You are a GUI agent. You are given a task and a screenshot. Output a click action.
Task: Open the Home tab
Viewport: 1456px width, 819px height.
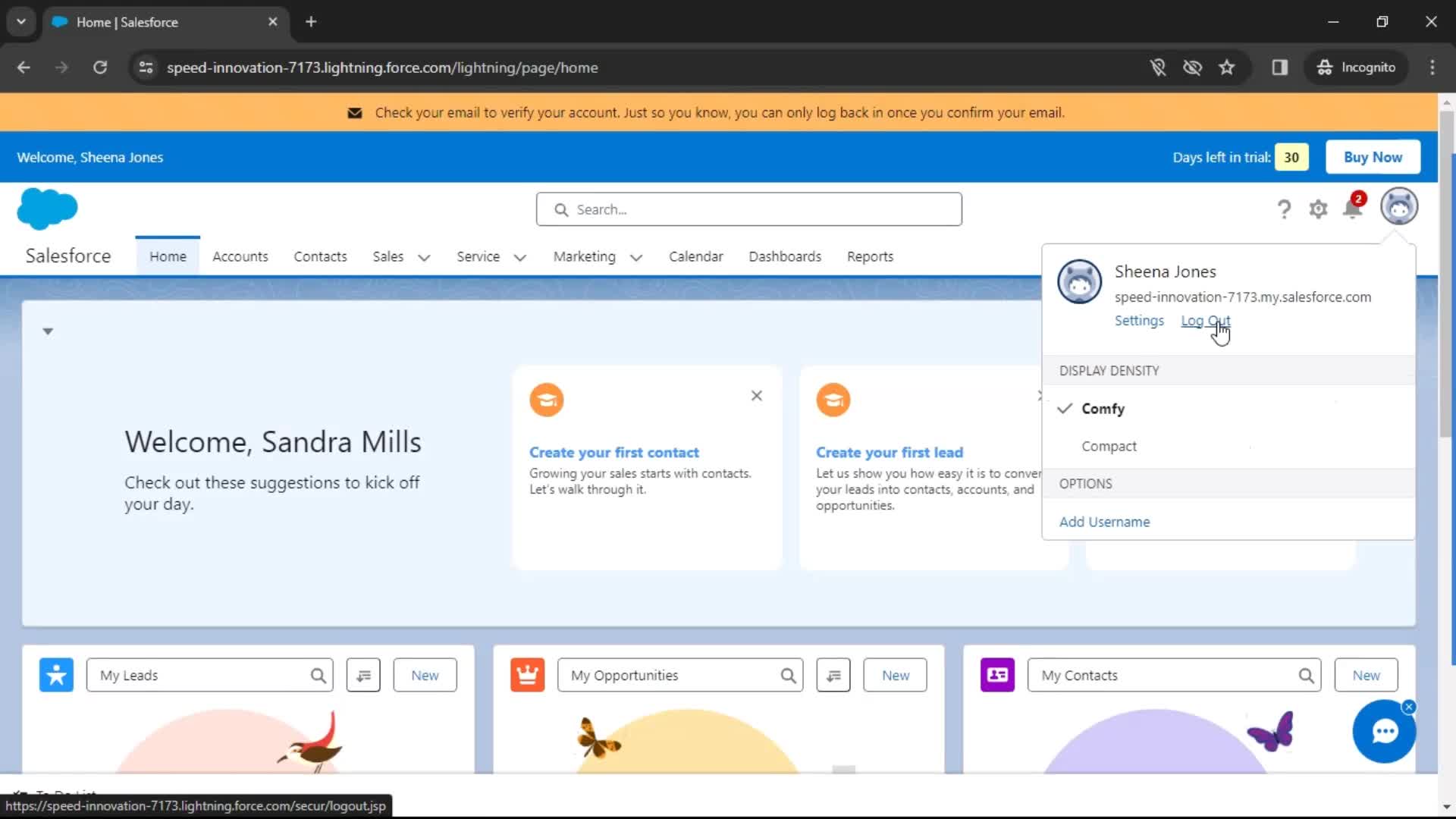(x=168, y=256)
